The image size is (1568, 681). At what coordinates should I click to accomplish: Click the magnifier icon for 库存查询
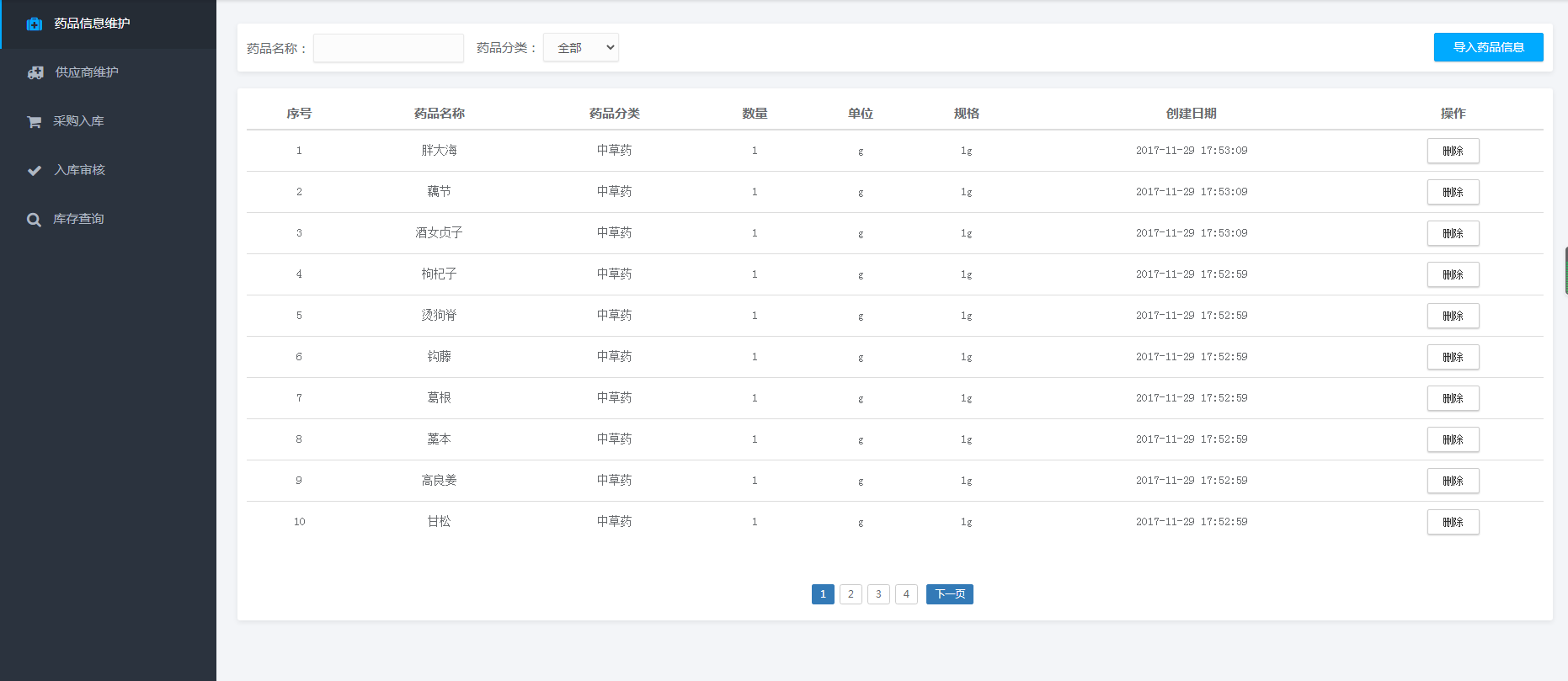click(x=34, y=220)
